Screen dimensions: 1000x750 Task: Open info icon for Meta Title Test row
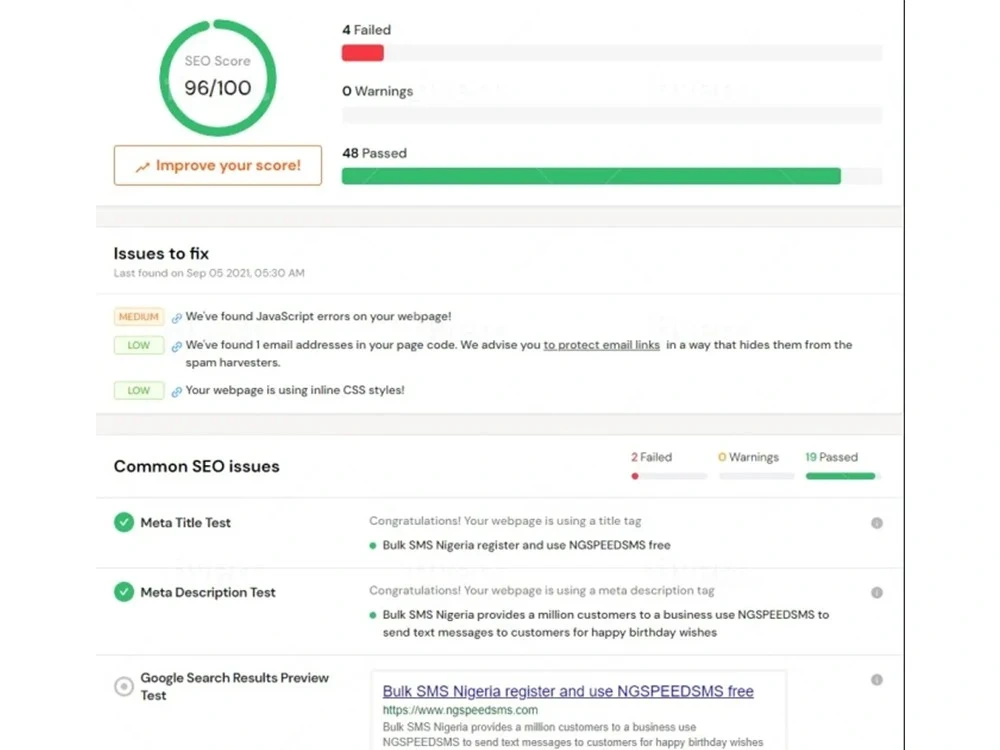[877, 523]
